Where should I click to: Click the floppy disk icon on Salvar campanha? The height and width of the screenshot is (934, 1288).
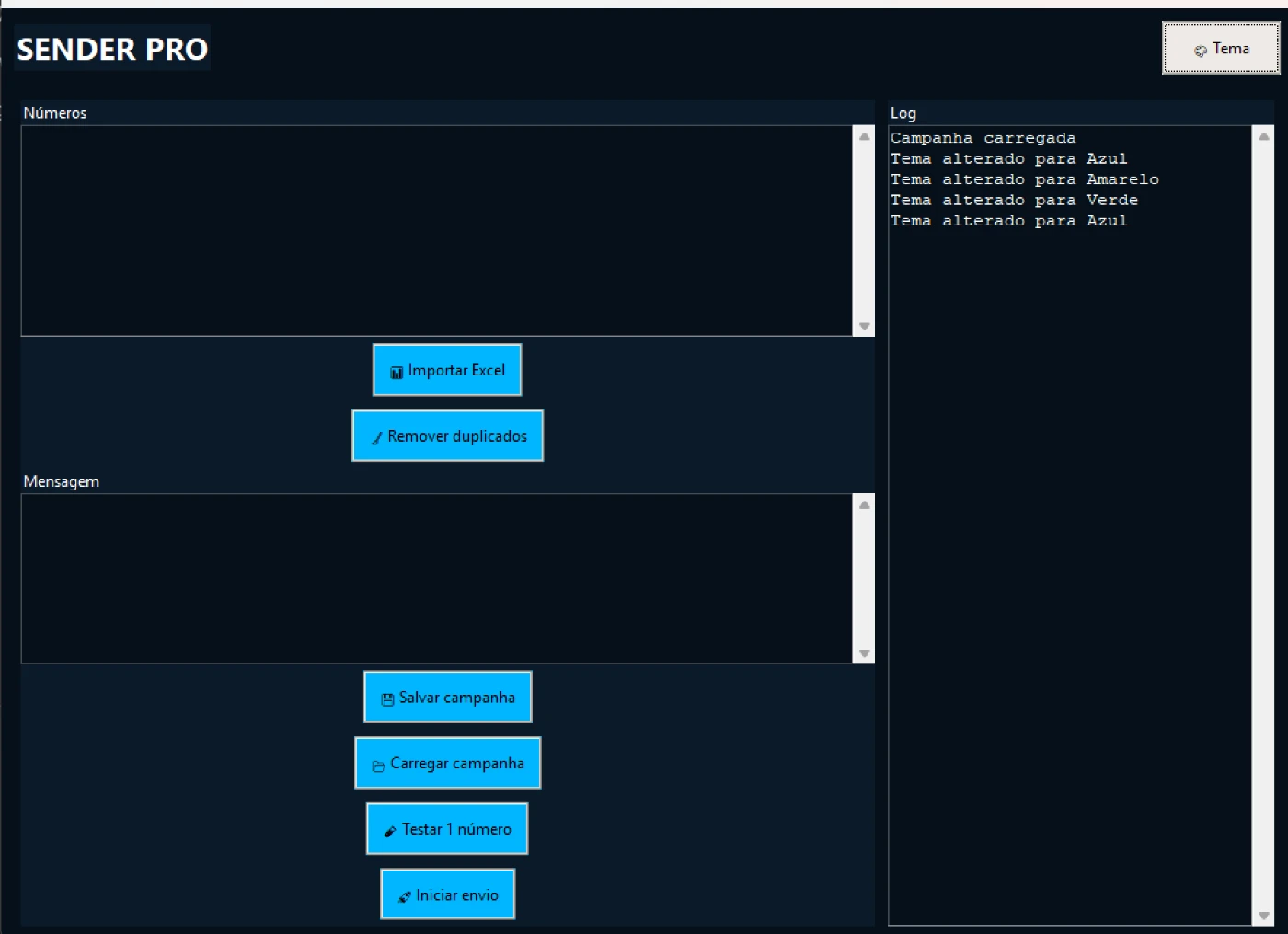click(387, 699)
